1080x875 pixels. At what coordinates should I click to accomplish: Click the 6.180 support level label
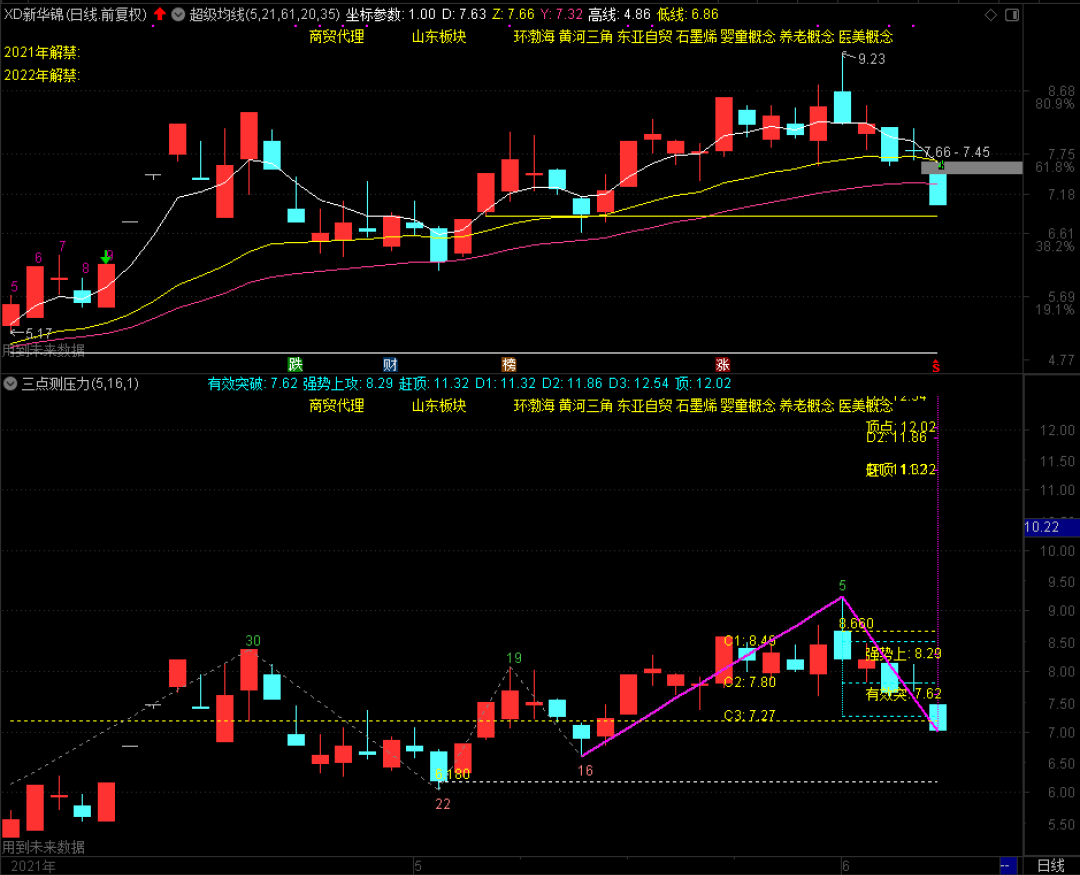(x=453, y=774)
